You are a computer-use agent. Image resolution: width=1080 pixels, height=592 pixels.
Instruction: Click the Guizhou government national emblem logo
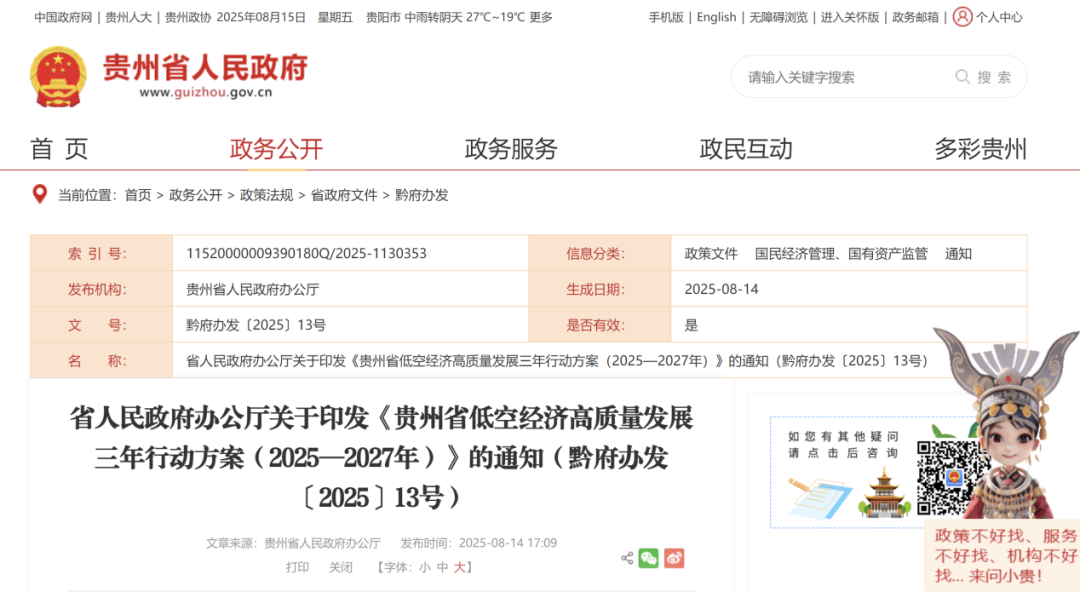pyautogui.click(x=58, y=77)
